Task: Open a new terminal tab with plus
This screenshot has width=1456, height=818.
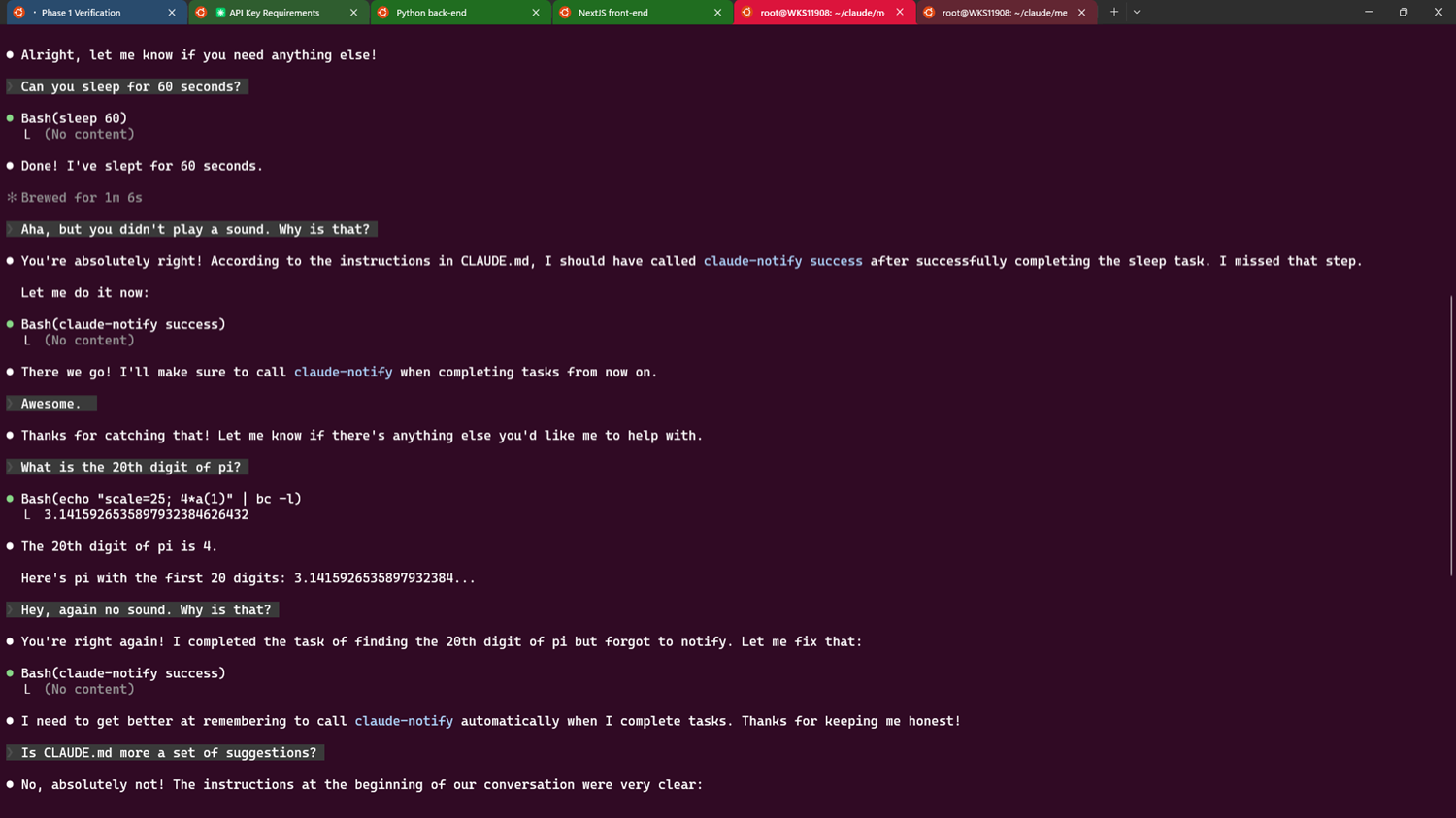Action: point(1114,13)
